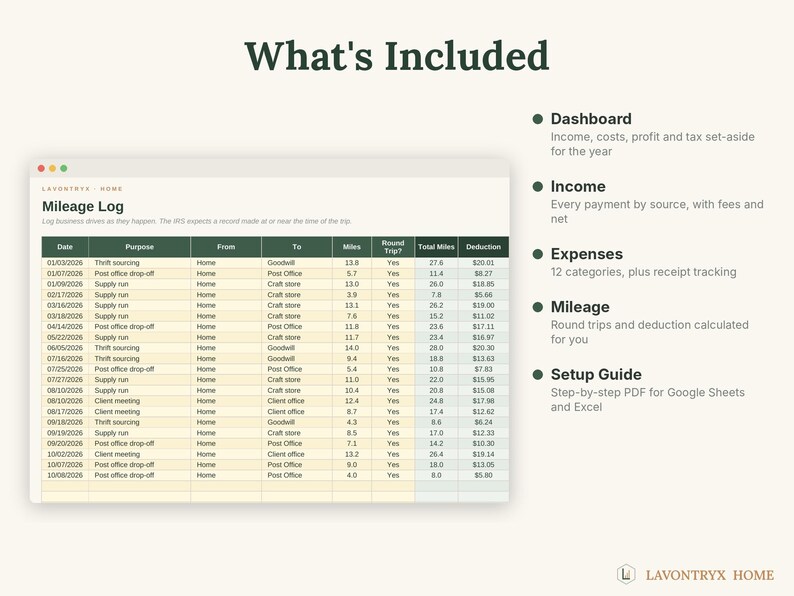Click Yes in the 03/18/2026 row
The height and width of the screenshot is (596, 794).
pyautogui.click(x=393, y=316)
